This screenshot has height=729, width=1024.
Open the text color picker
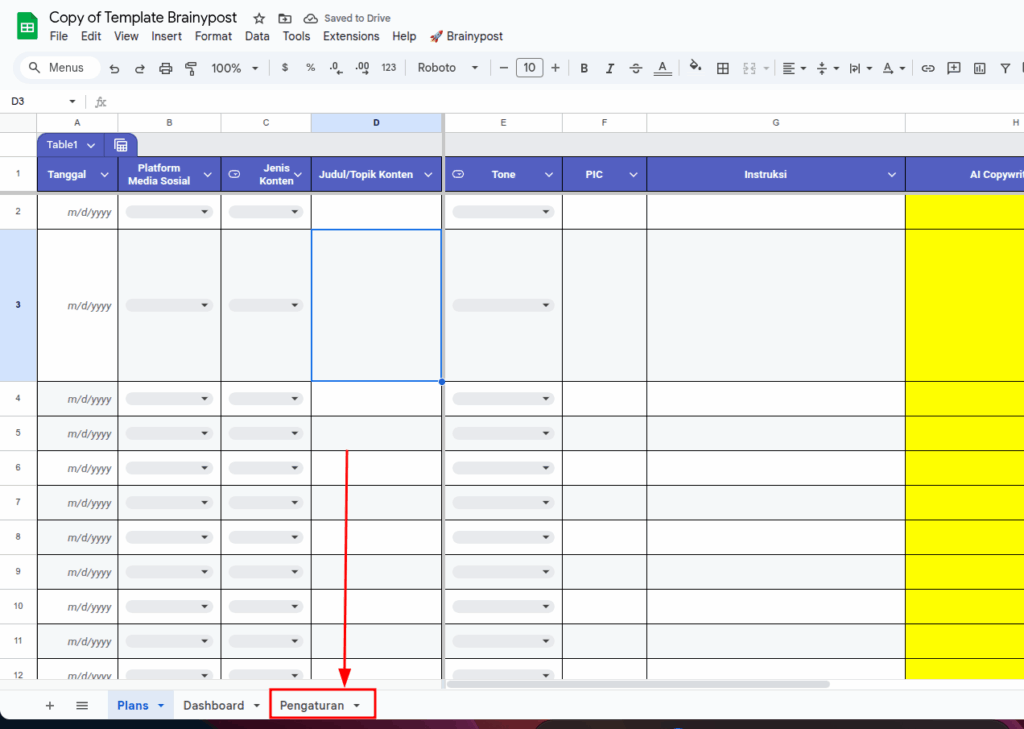[x=662, y=68]
